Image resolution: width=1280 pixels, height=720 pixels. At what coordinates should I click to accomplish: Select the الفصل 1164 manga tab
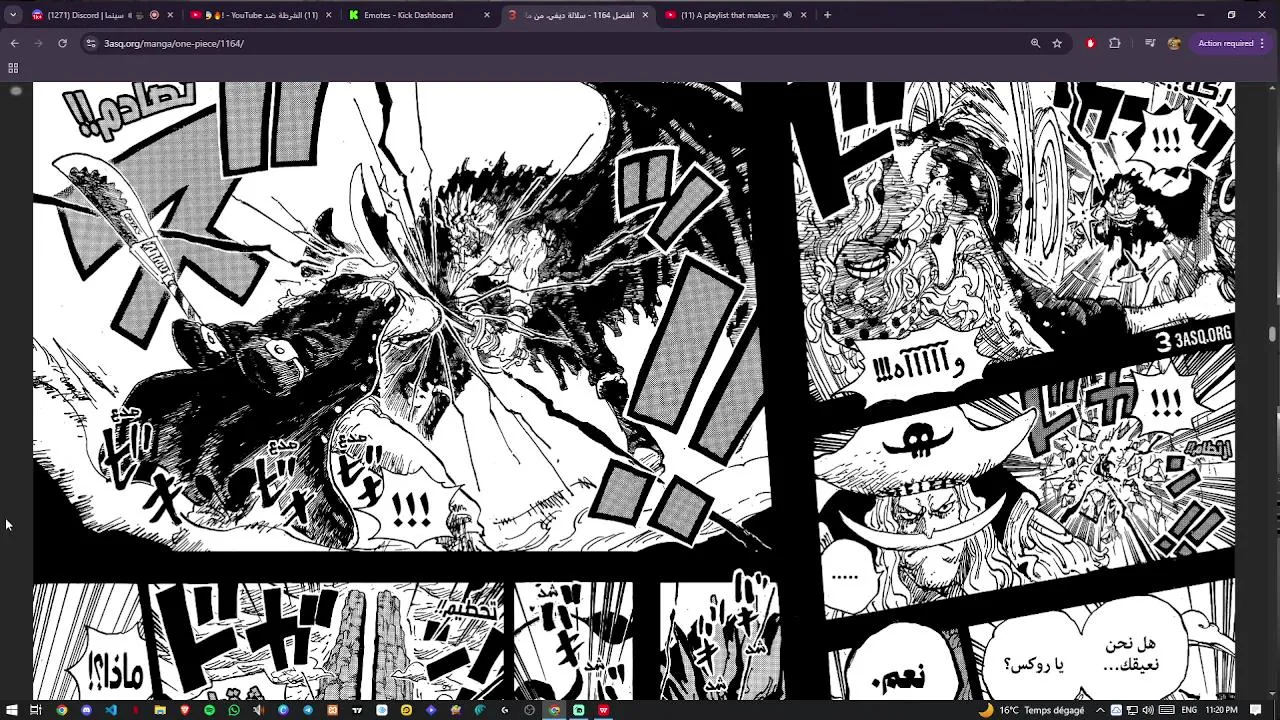[x=577, y=15]
